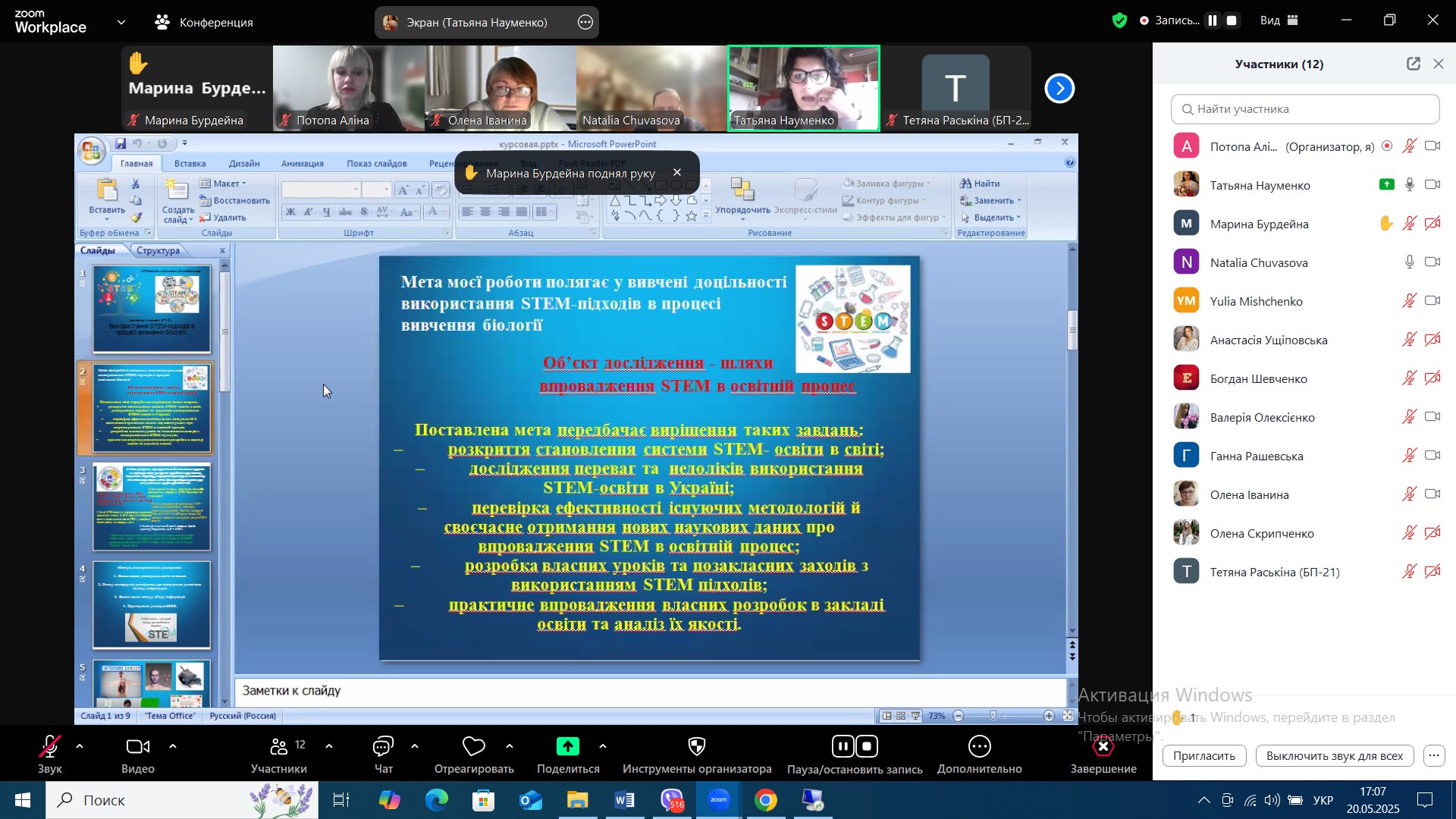
Task: Expand audio options arrow next to Звук
Action: (x=80, y=747)
